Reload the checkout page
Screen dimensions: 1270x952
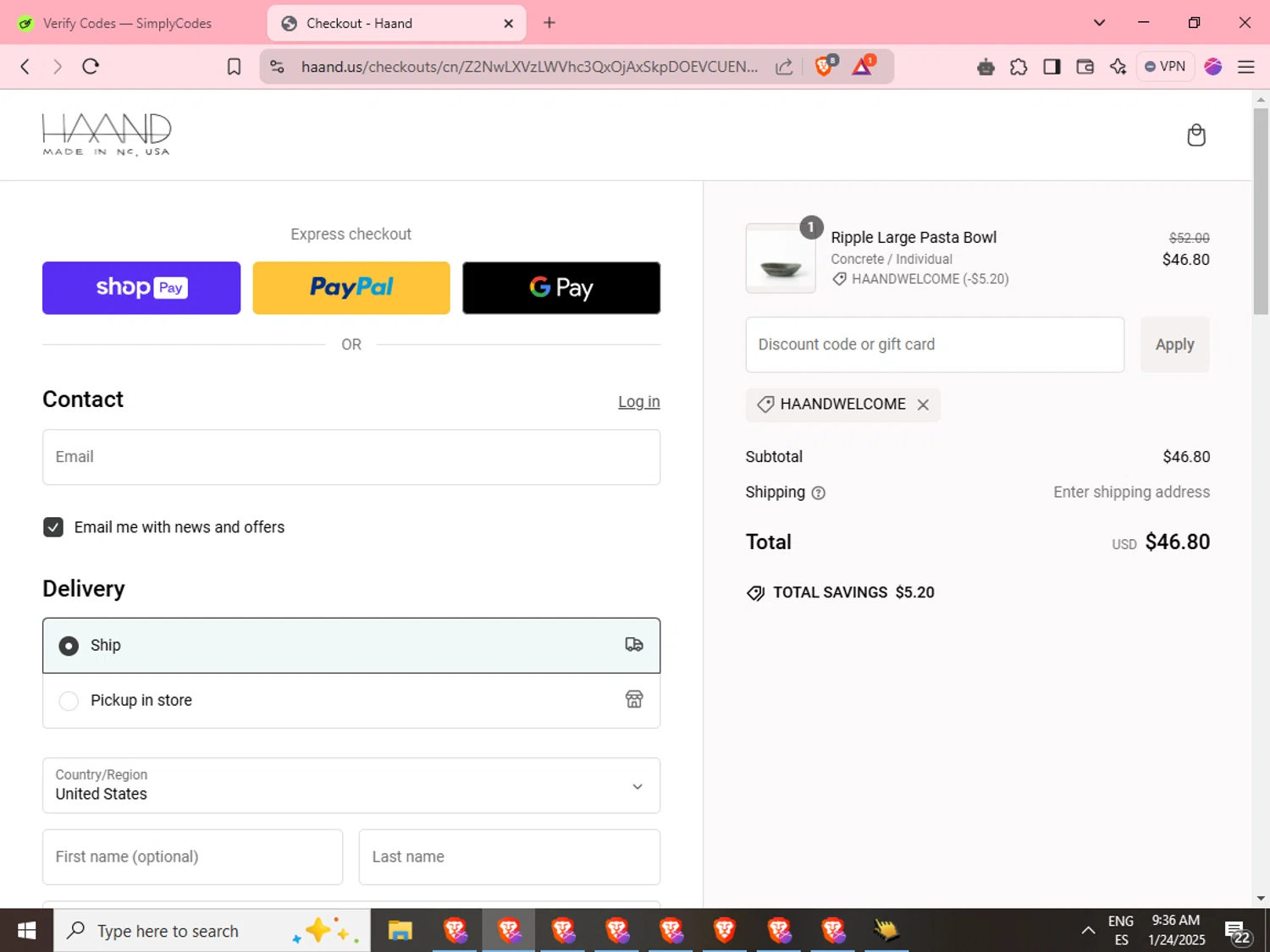point(91,67)
